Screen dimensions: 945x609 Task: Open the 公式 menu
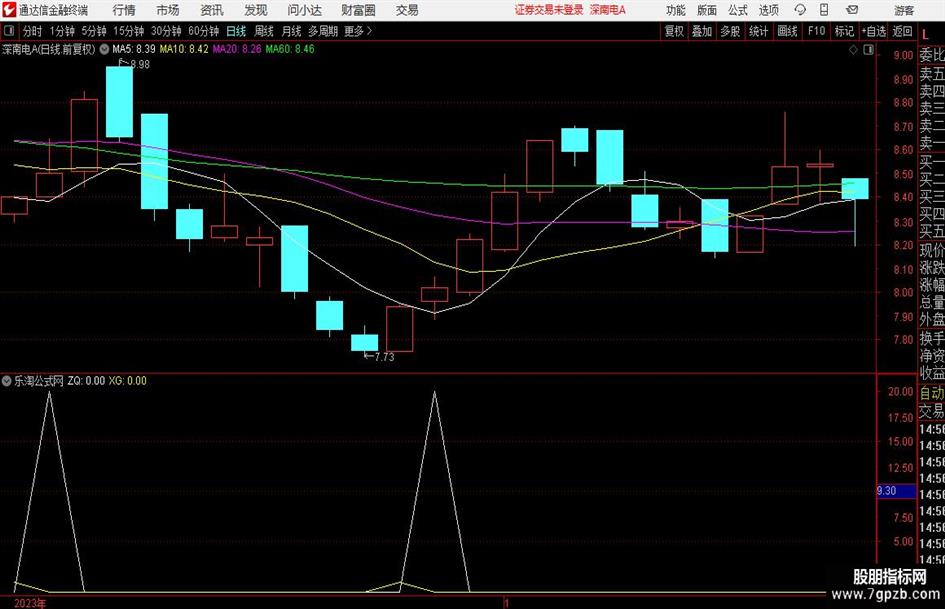click(738, 10)
